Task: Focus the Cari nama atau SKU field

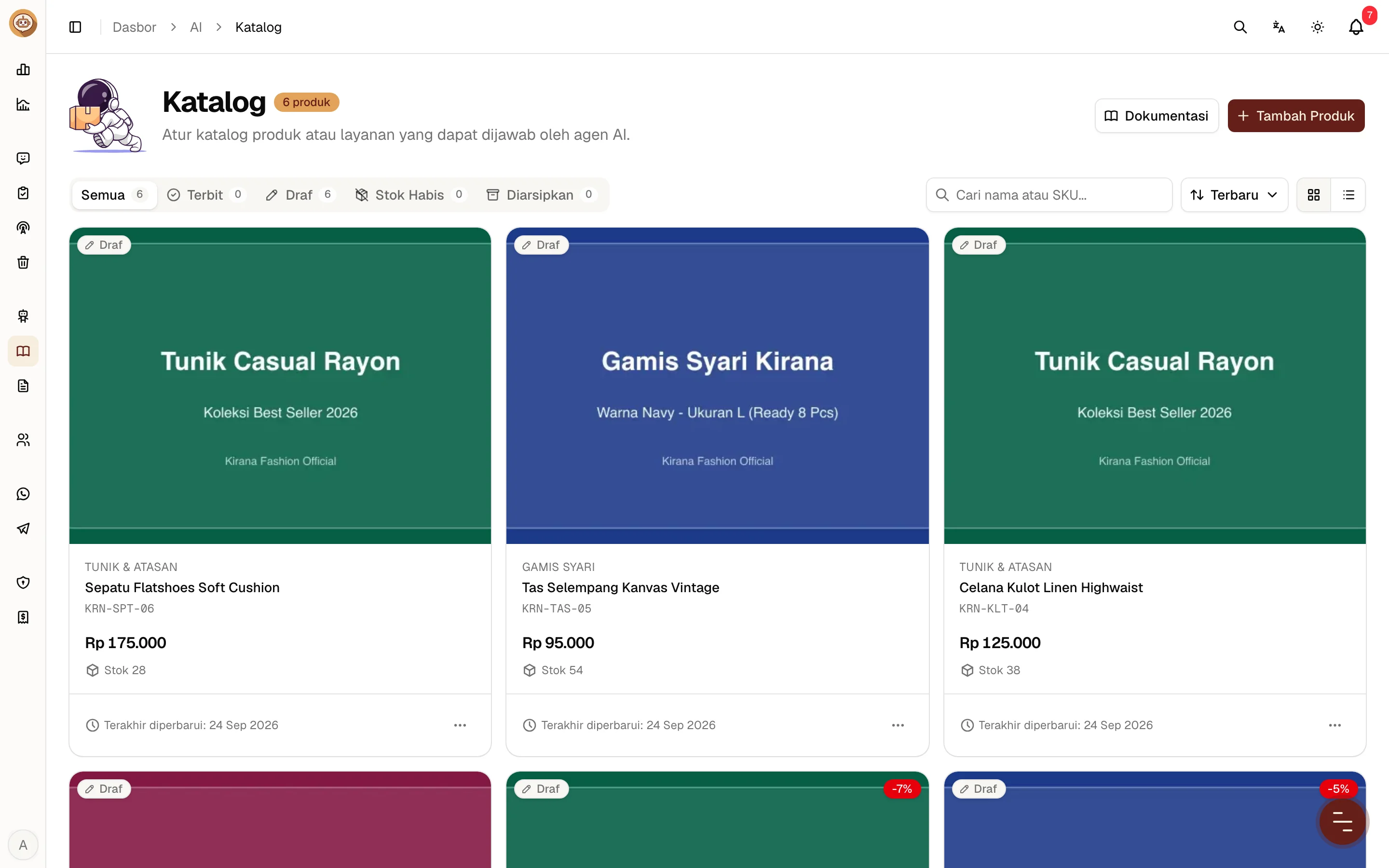Action: click(x=1049, y=195)
